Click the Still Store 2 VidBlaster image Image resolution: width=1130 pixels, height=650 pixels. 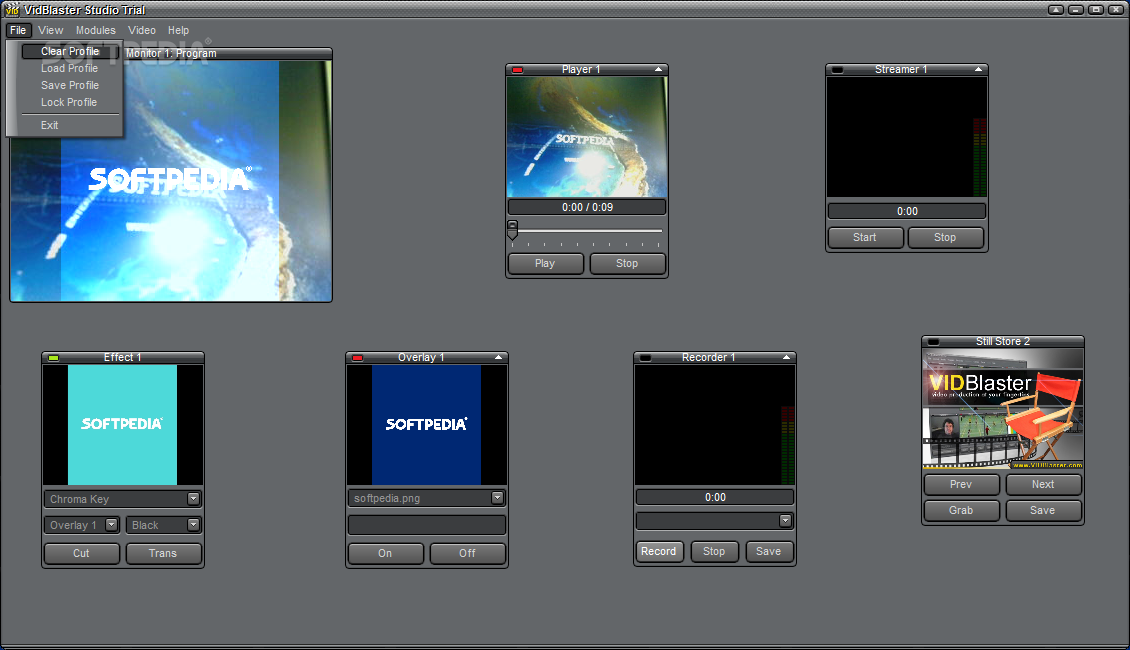point(1003,409)
